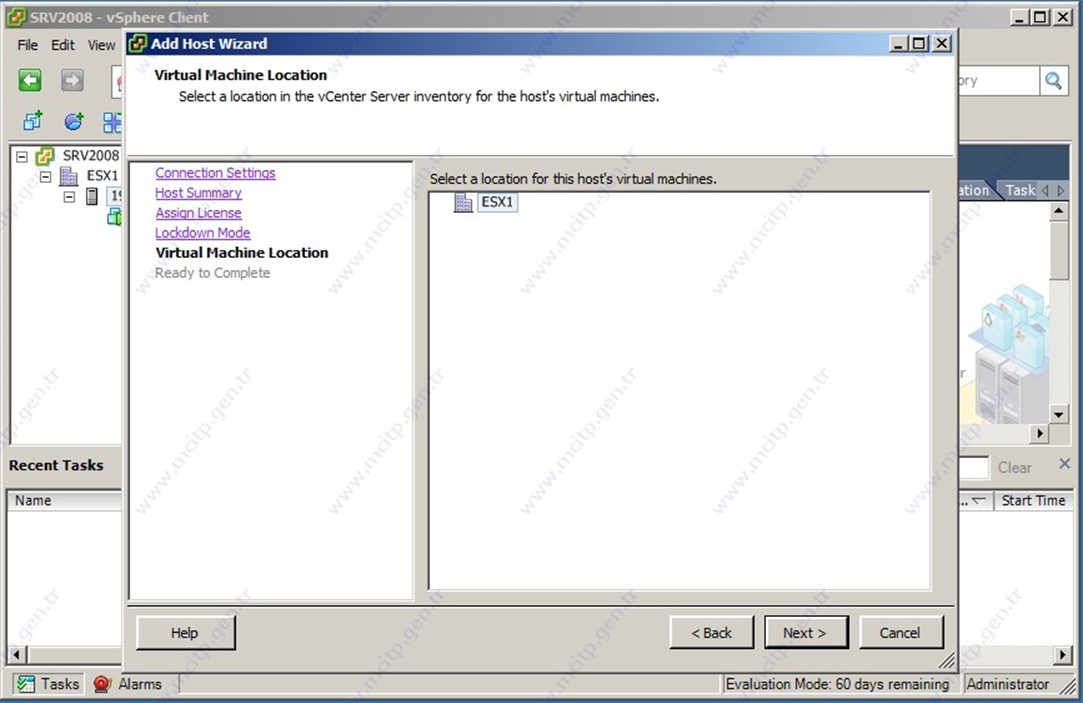Screen dimensions: 1083x703
Task: Click the vertical scrollbar up arrow in right panel
Action: pos(1058,211)
